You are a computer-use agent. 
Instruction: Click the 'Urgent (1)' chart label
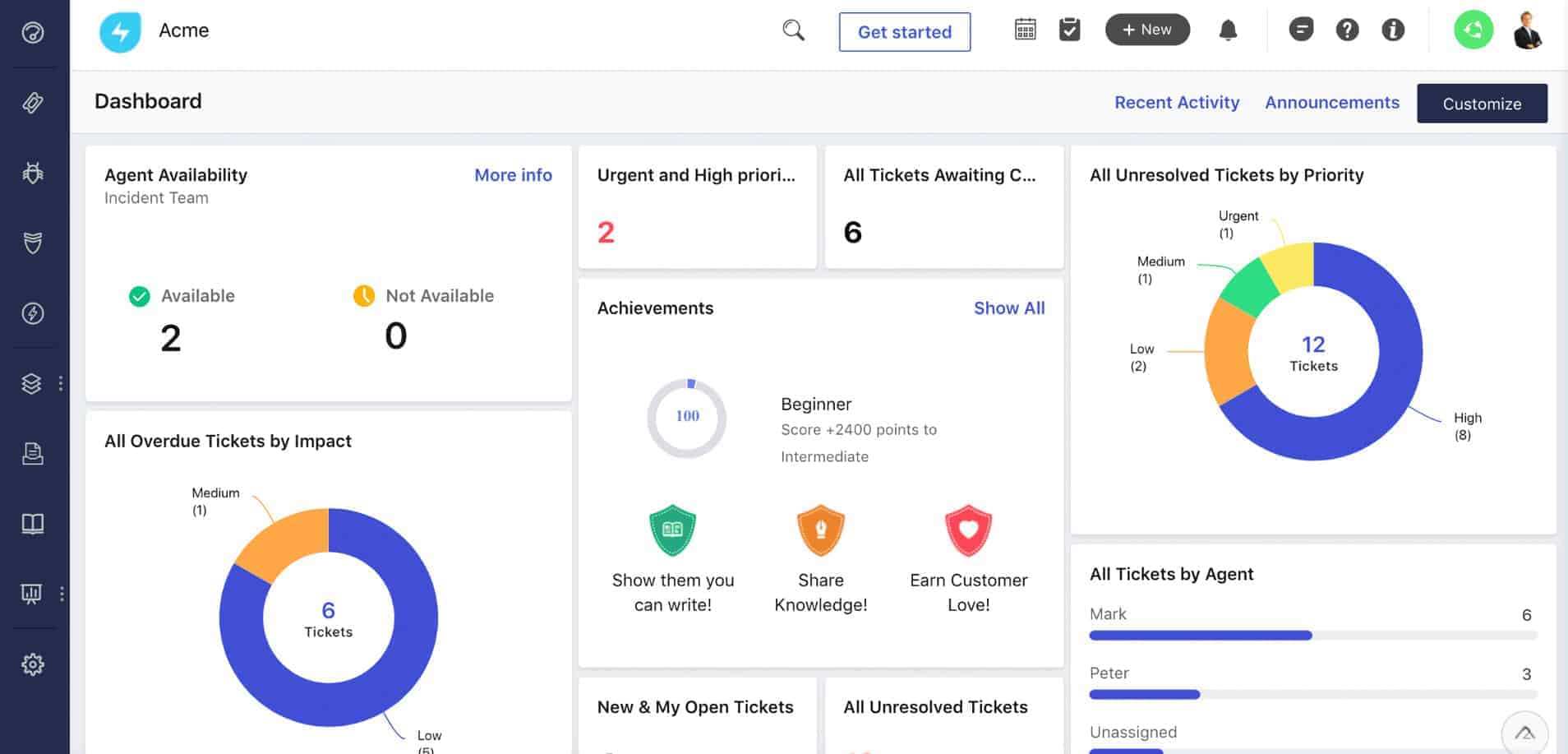(1238, 224)
